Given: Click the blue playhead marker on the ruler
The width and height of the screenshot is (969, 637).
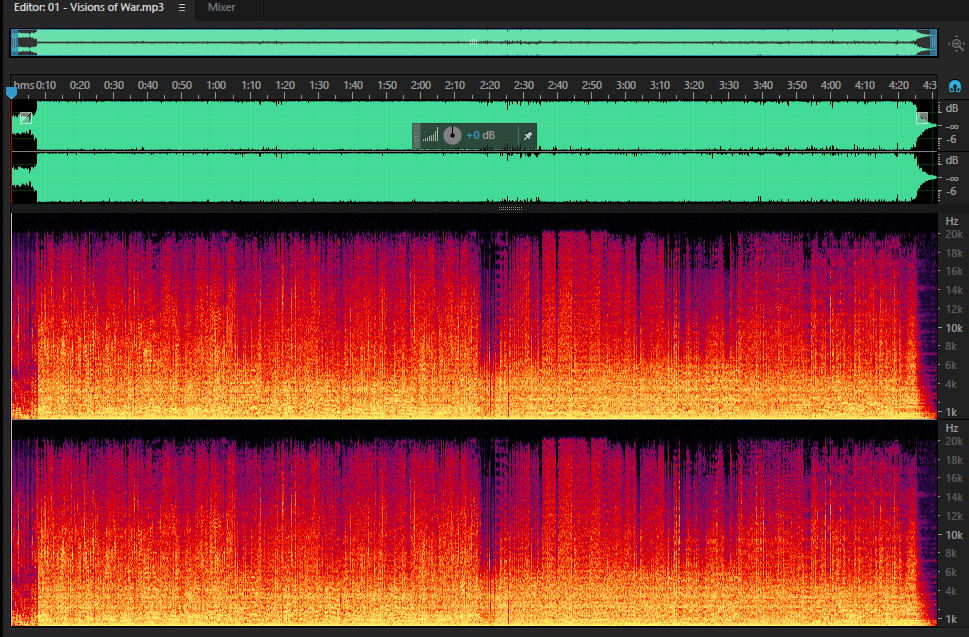Looking at the screenshot, I should (x=11, y=93).
